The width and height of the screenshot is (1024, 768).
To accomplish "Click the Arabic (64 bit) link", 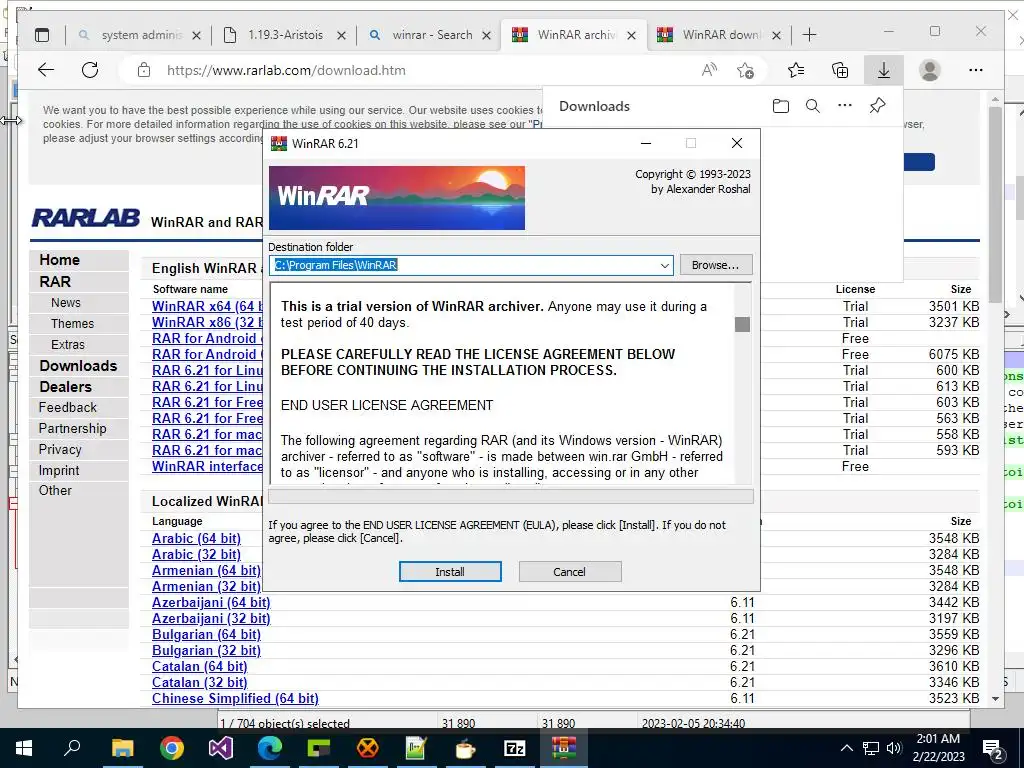I will coord(196,538).
